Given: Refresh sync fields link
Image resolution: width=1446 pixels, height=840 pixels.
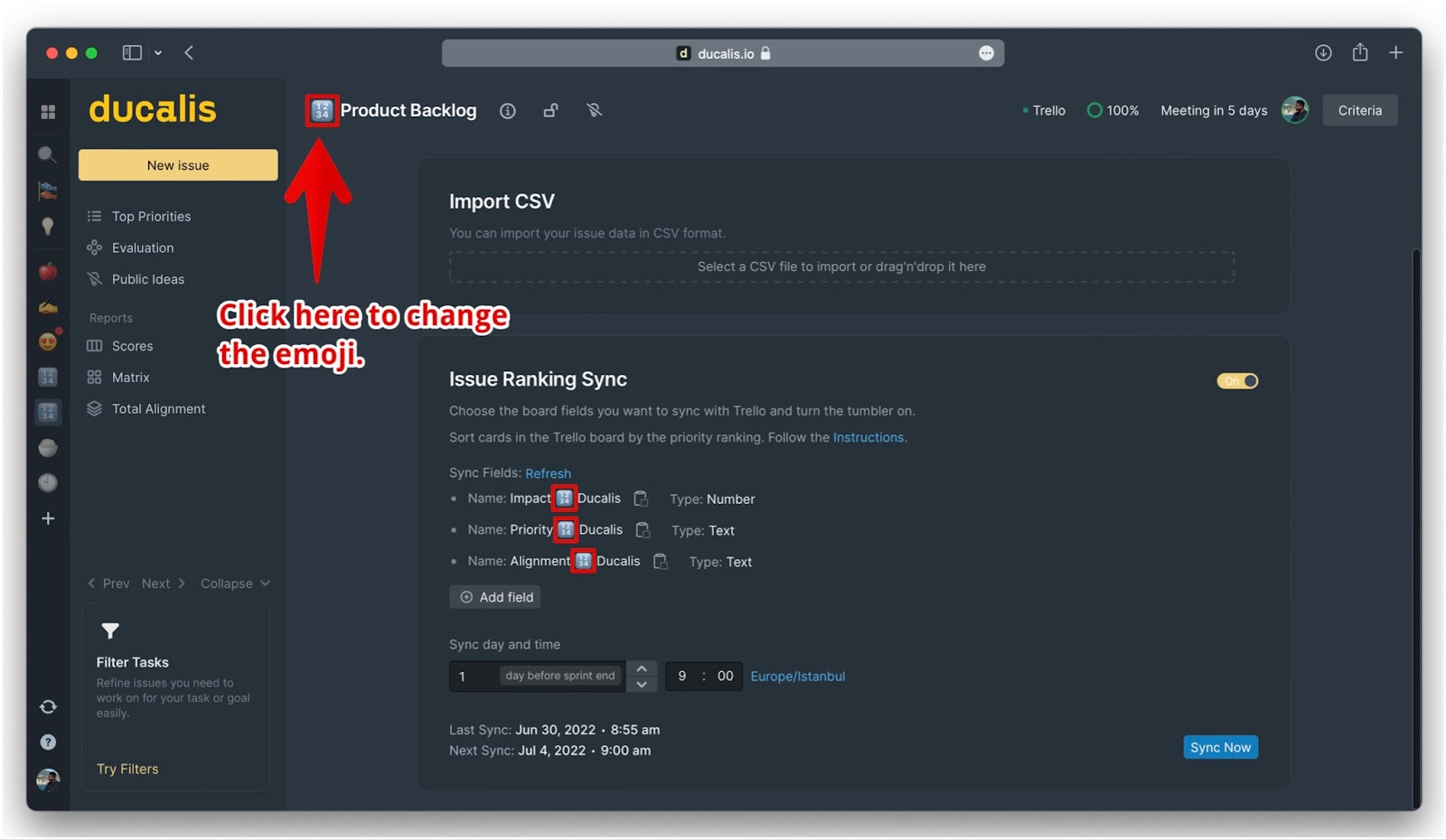Looking at the screenshot, I should click(x=548, y=473).
